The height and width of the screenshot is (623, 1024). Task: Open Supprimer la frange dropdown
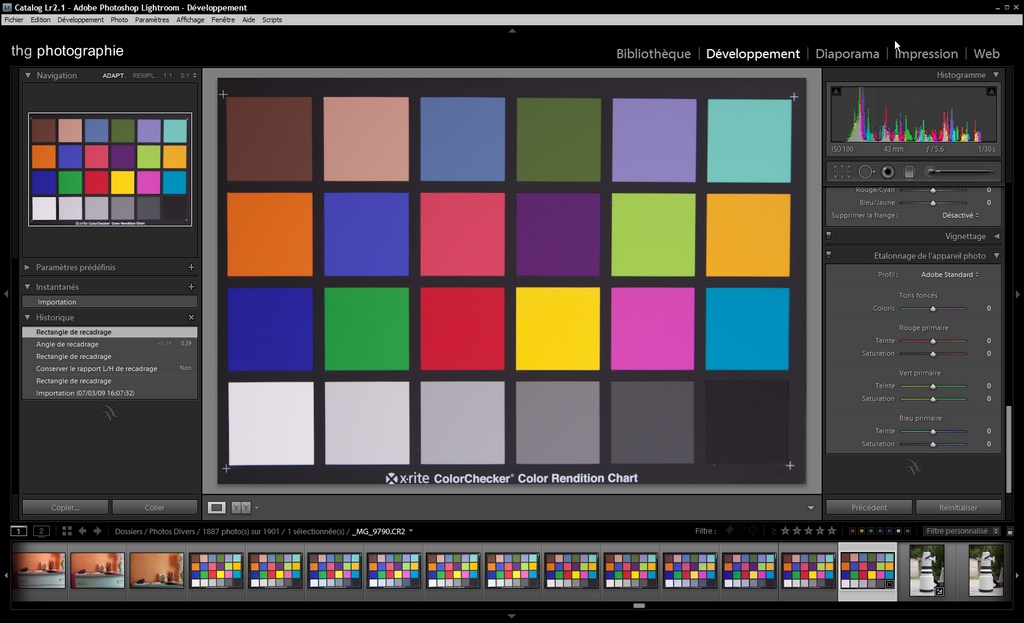point(960,216)
